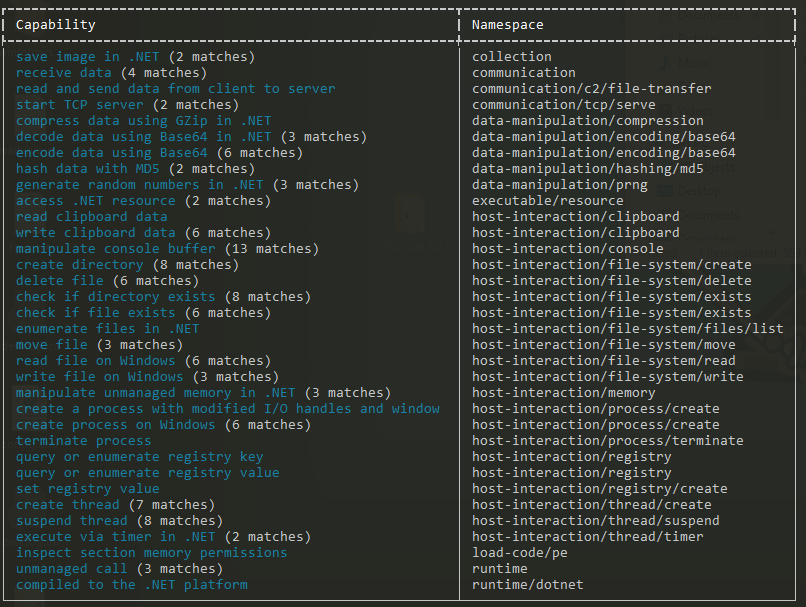Select the 'unmanaged call' capability
This screenshot has width=806, height=607.
click(71, 568)
